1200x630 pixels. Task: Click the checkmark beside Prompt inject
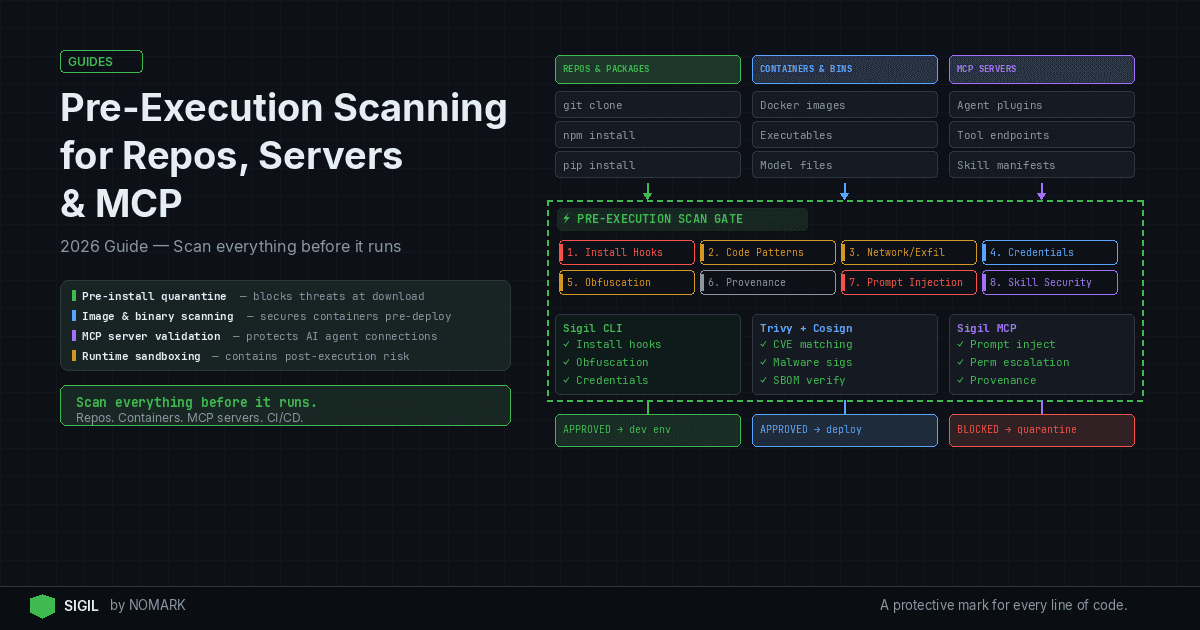[x=961, y=344]
